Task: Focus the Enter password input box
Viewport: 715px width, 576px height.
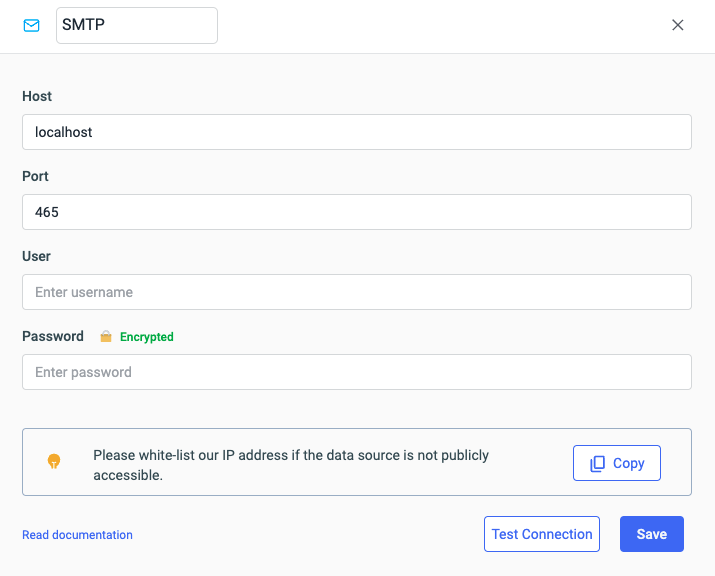Action: (x=357, y=372)
